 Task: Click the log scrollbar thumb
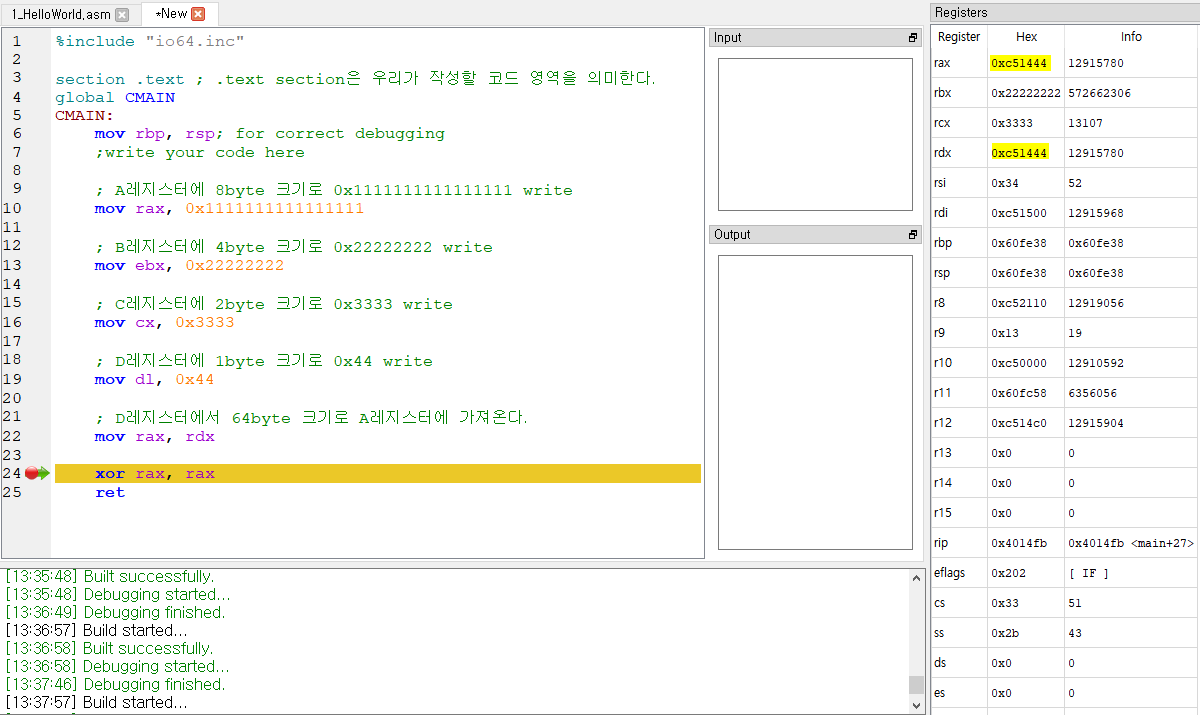[916, 684]
